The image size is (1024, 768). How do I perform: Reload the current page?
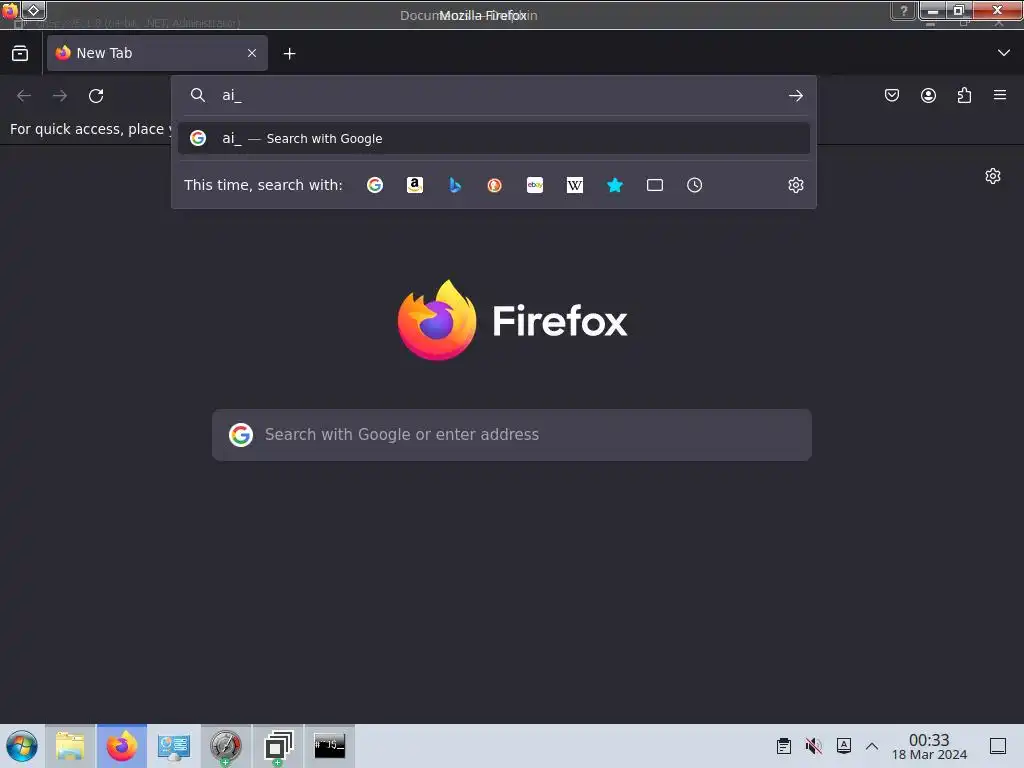(96, 96)
